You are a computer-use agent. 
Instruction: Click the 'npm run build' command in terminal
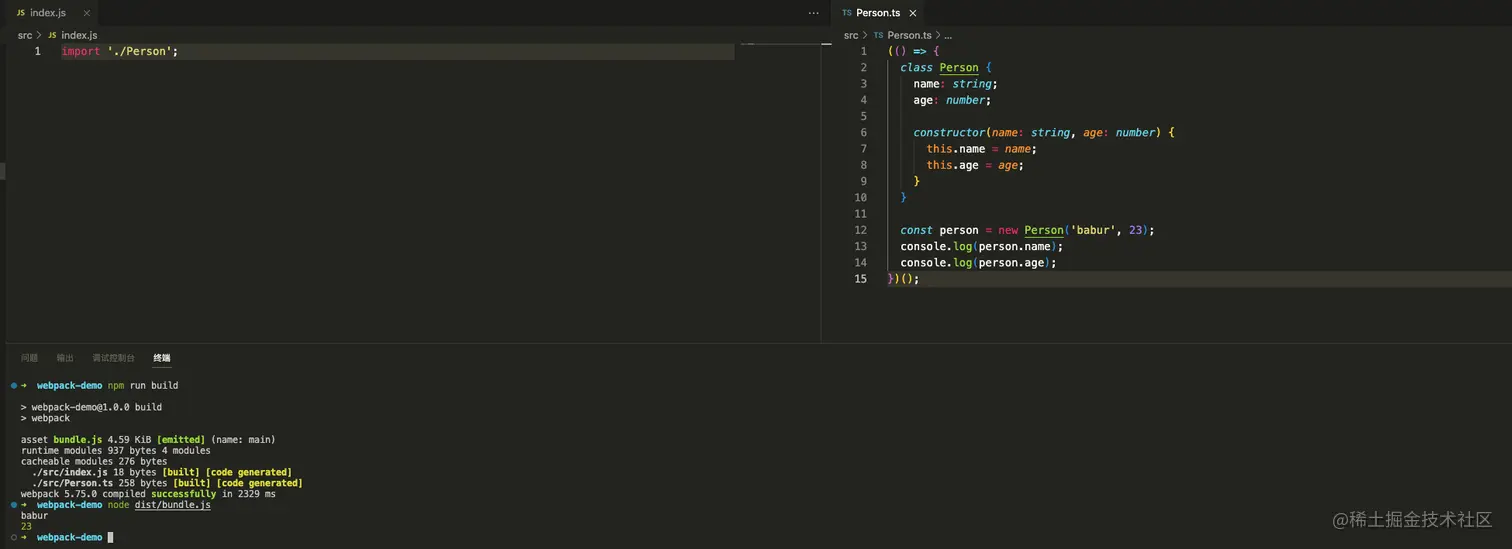point(143,385)
